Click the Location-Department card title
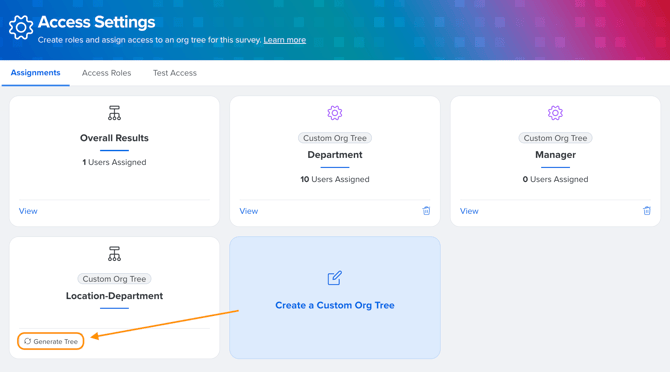Screen dimensions: 670x372 click(114, 296)
